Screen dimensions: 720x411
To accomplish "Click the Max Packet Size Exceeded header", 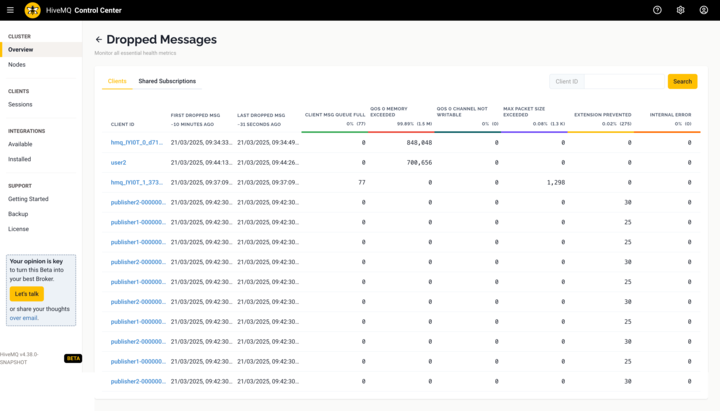I will tap(524, 112).
